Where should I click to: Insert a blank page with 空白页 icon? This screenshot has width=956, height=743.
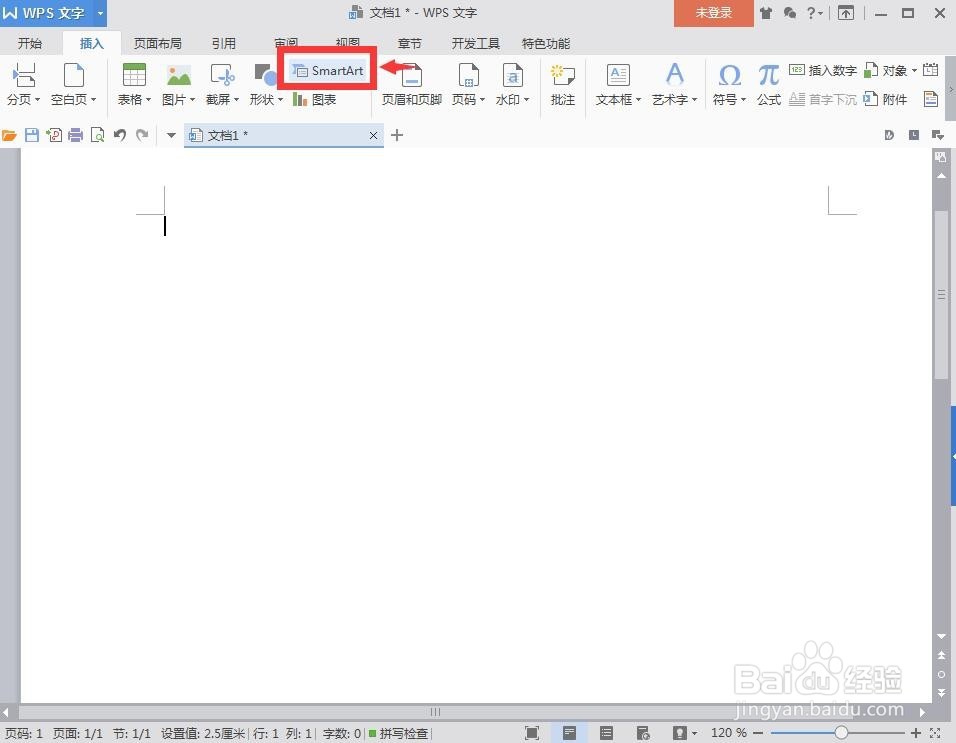coord(74,76)
